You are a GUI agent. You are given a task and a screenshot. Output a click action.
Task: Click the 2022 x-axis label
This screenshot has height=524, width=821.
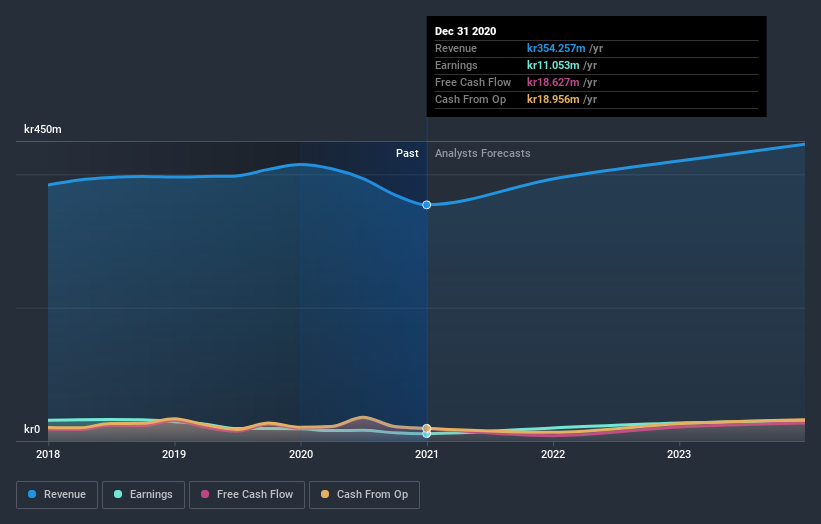[553, 454]
